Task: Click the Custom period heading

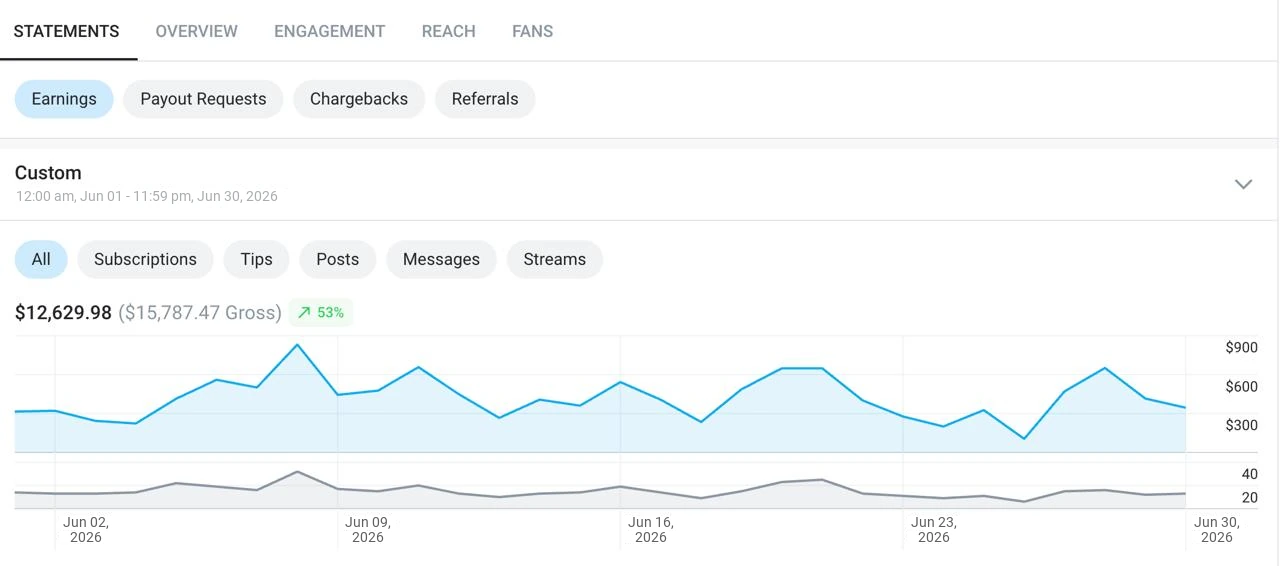Action: click(48, 172)
